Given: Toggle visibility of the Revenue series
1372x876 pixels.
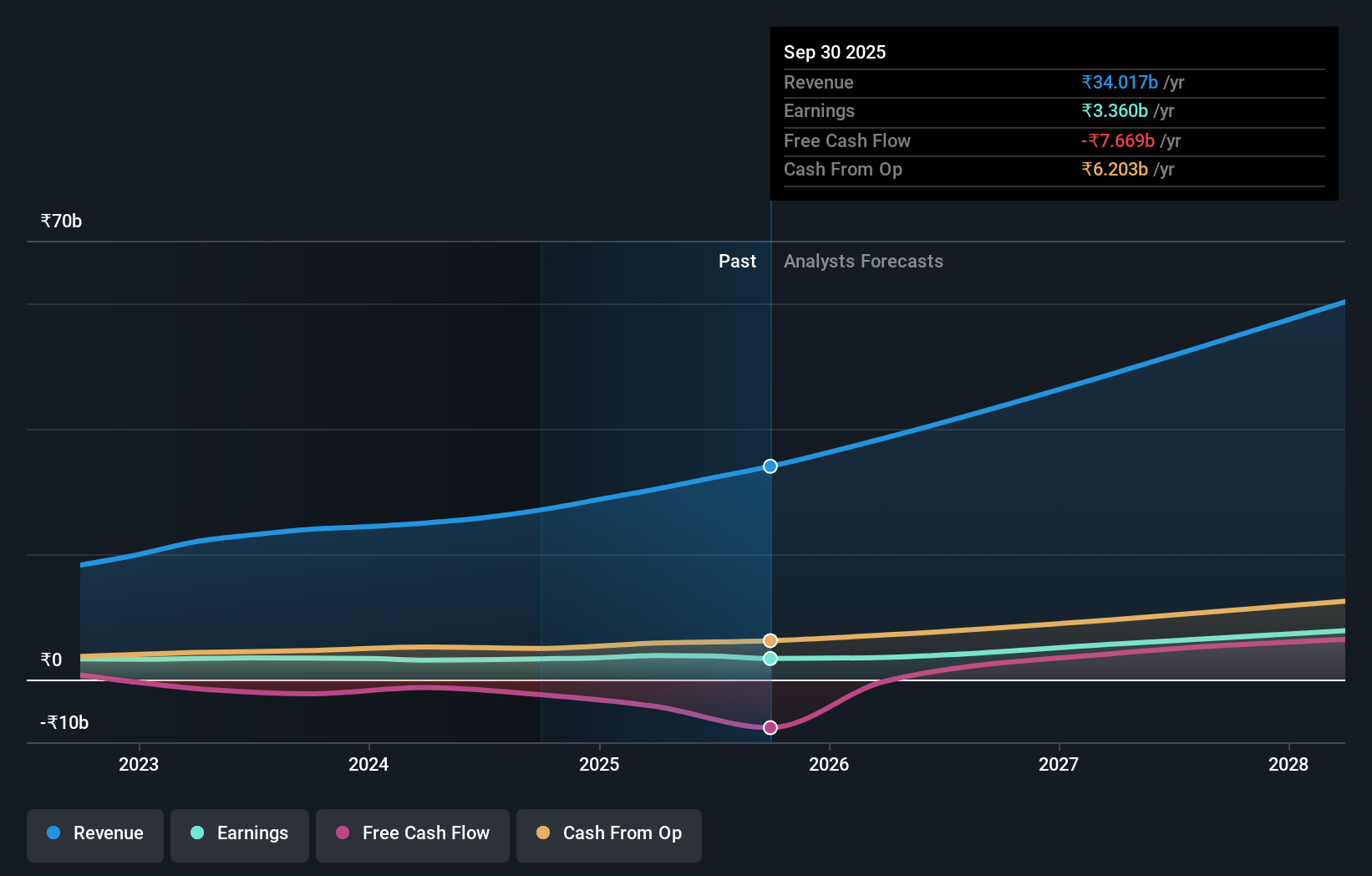Looking at the screenshot, I should click(x=94, y=834).
